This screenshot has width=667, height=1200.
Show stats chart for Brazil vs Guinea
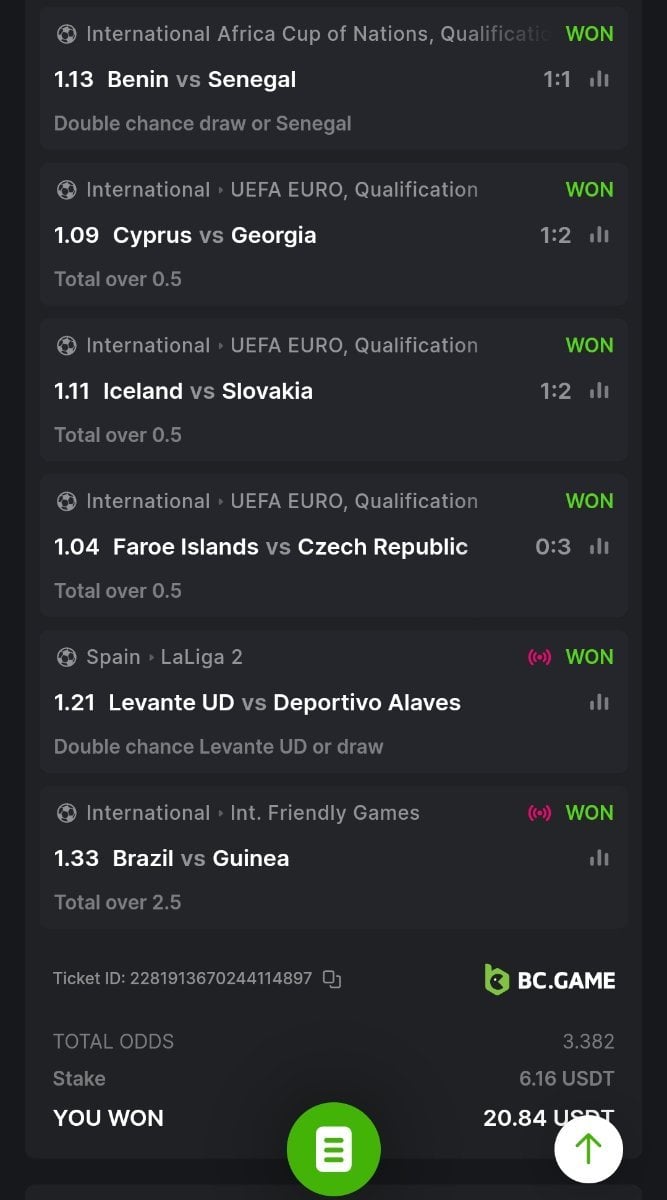point(599,859)
